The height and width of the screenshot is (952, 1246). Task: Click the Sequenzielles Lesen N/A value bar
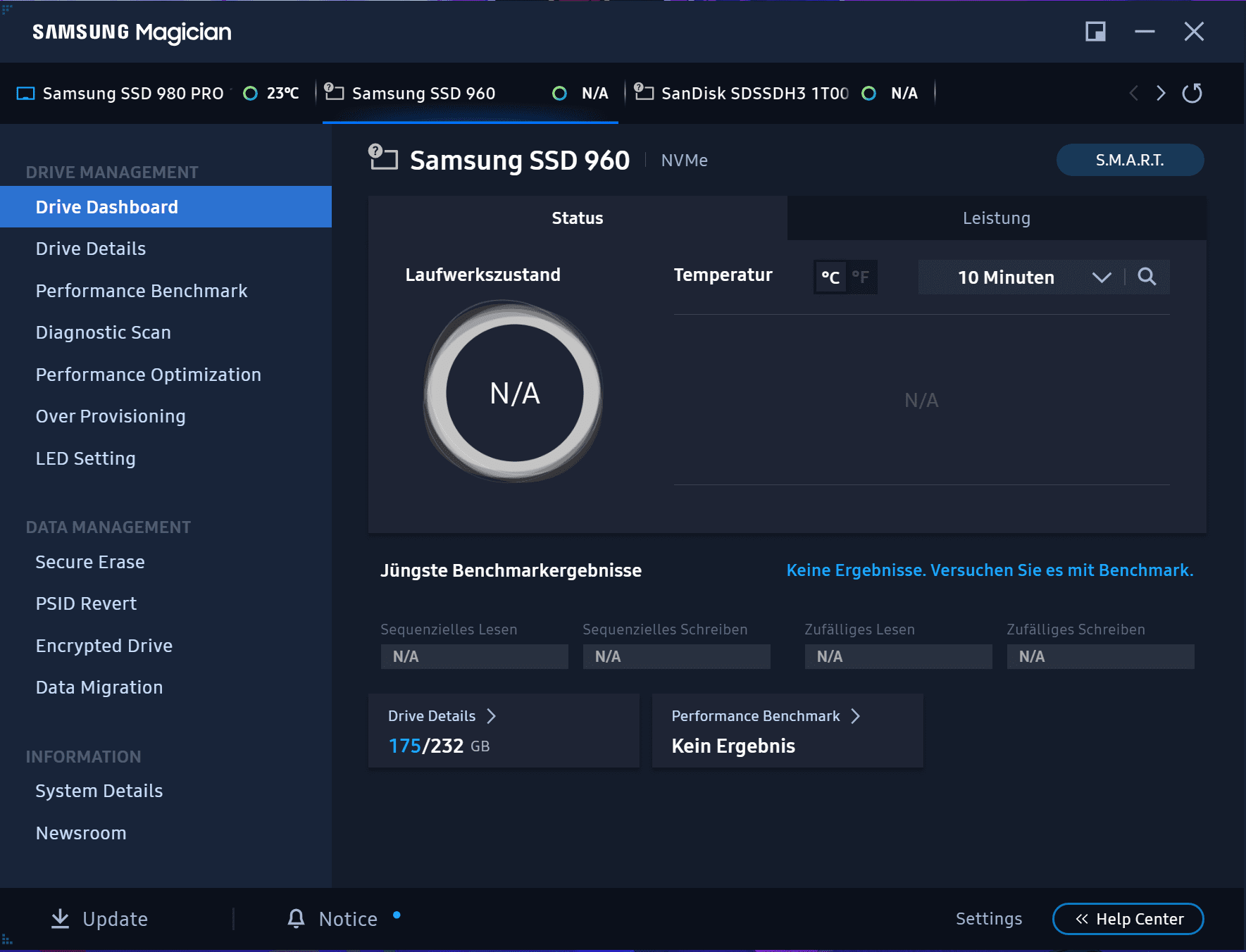tap(474, 657)
